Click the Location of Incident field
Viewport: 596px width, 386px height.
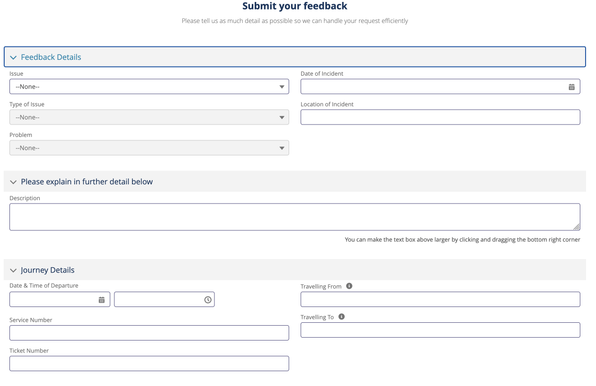pyautogui.click(x=440, y=117)
